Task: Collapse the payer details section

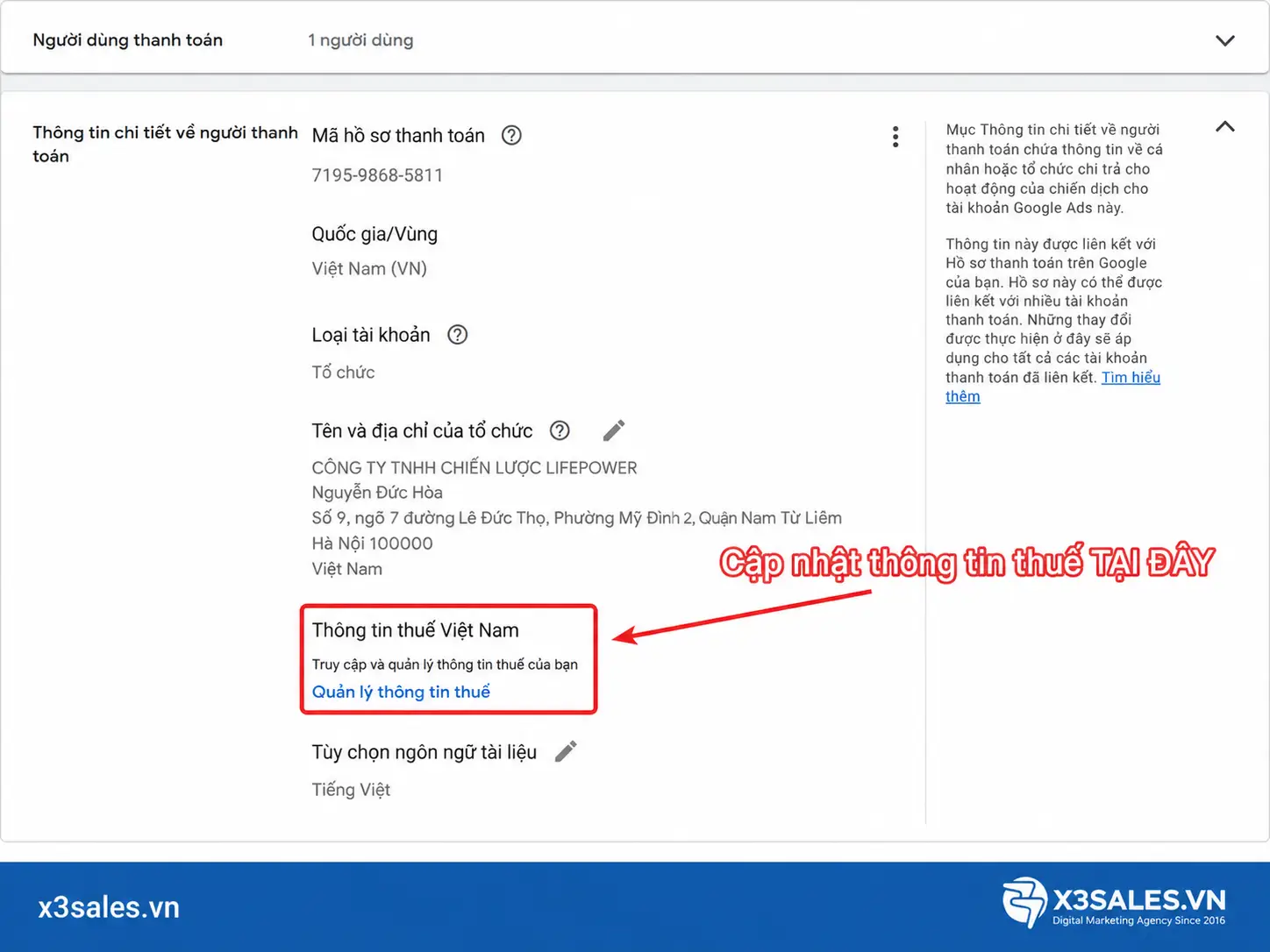Action: pos(1225,126)
